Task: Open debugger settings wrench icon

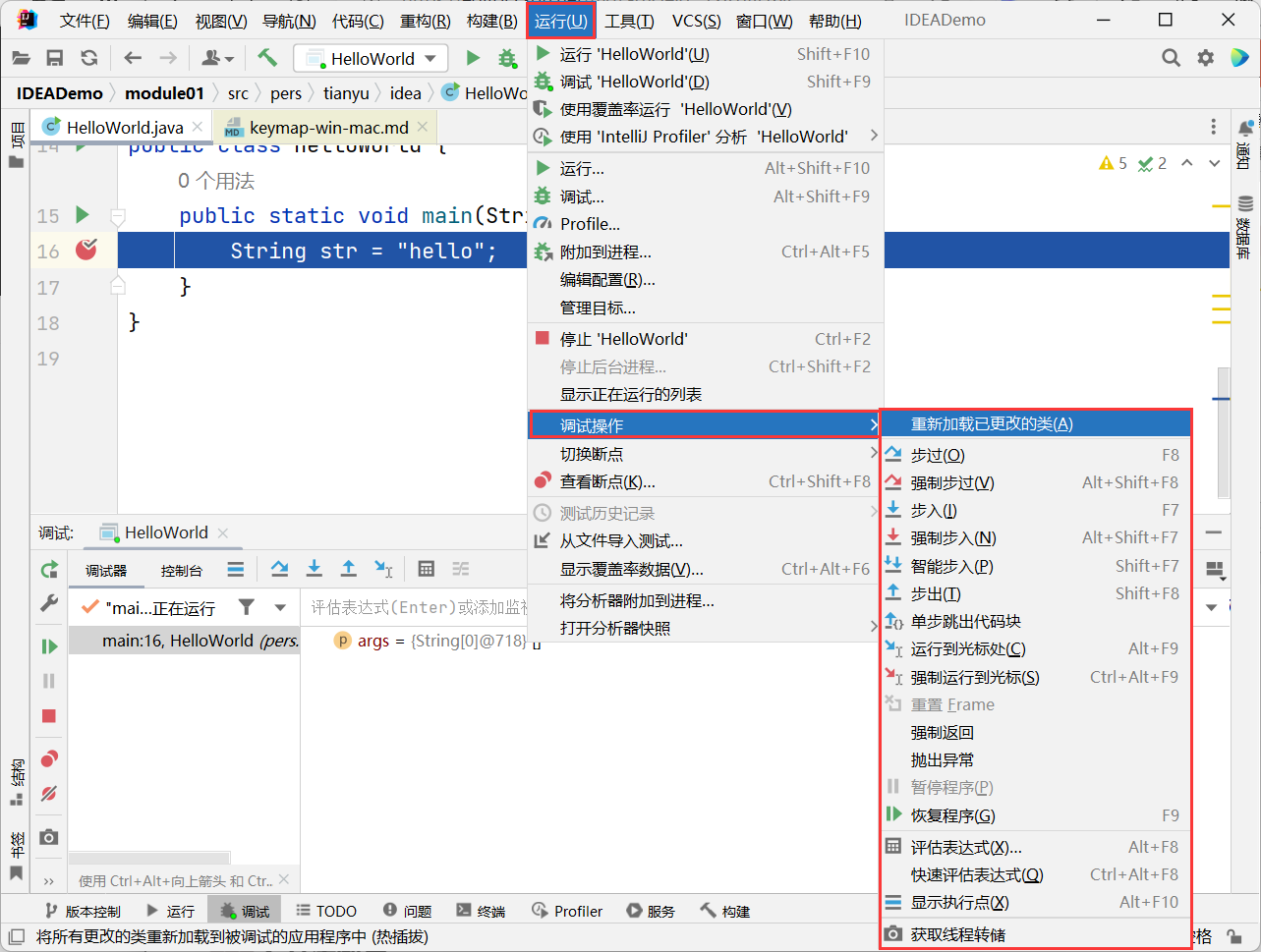Action: click(49, 604)
